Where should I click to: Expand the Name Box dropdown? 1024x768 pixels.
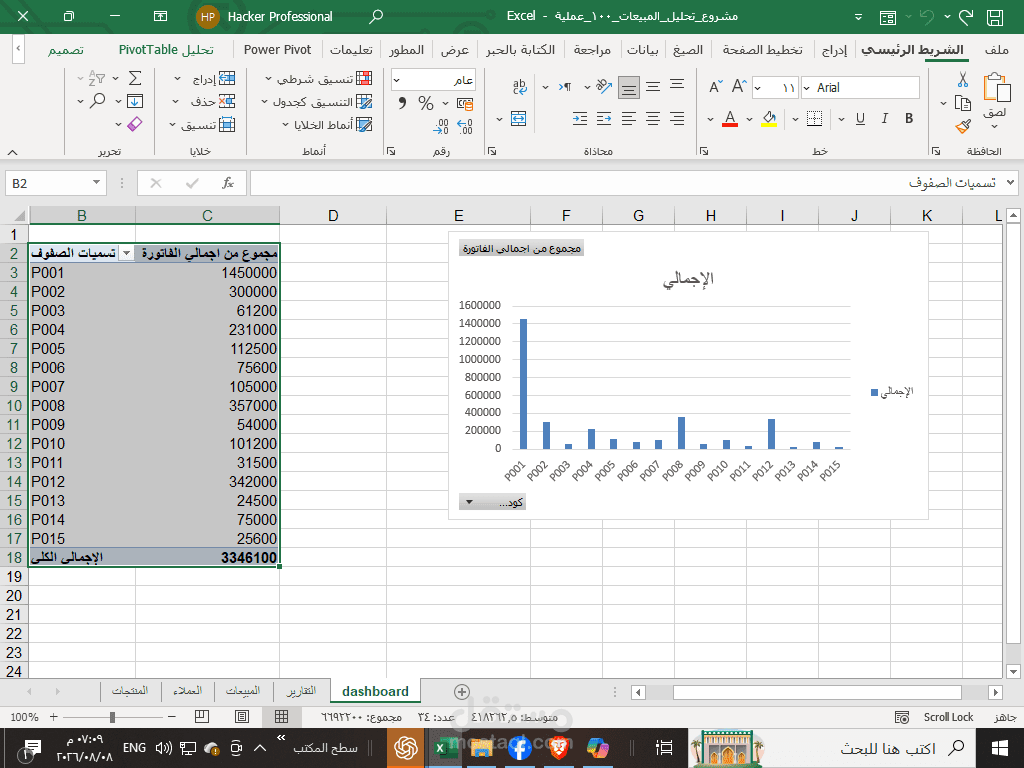(x=96, y=183)
